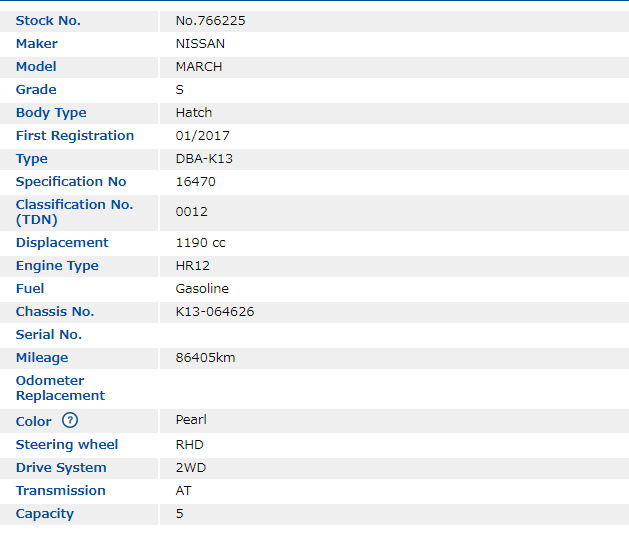This screenshot has width=629, height=550.
Task: Click the Color value Pearl
Action: [x=191, y=421]
